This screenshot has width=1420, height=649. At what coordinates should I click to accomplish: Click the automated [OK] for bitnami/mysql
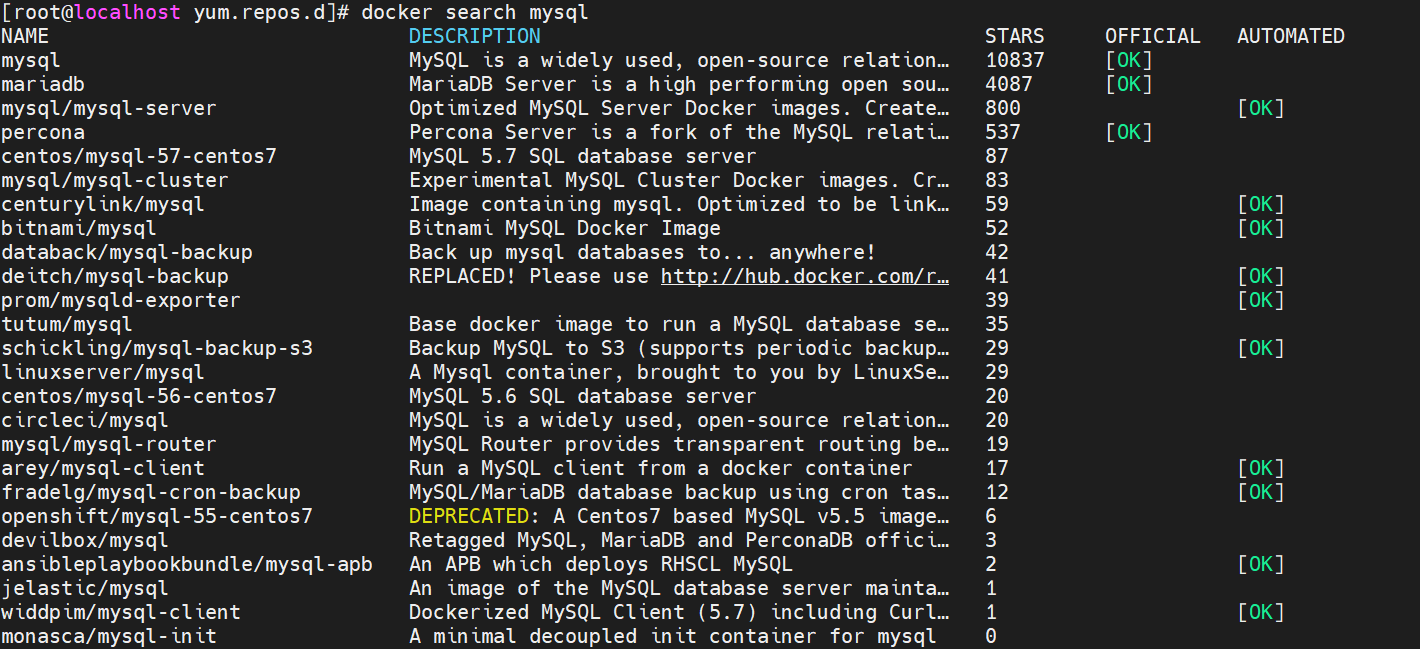[x=1261, y=228]
